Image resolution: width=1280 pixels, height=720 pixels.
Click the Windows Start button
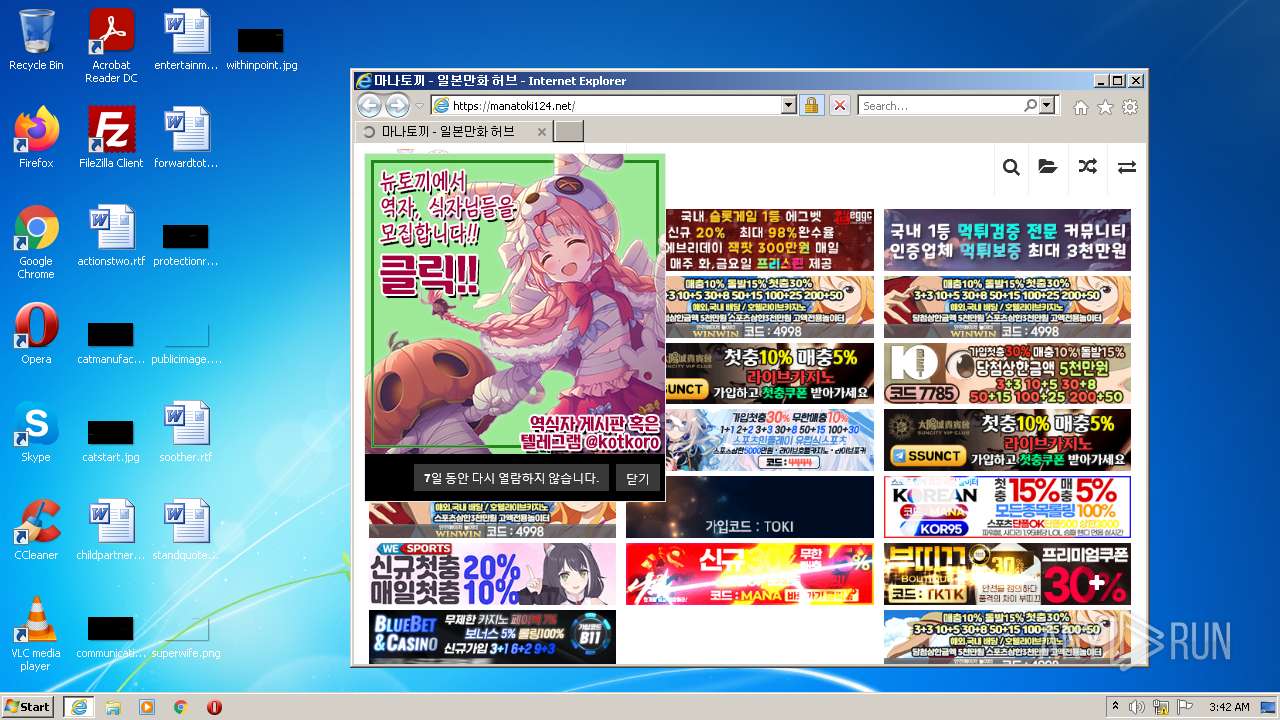(27, 706)
